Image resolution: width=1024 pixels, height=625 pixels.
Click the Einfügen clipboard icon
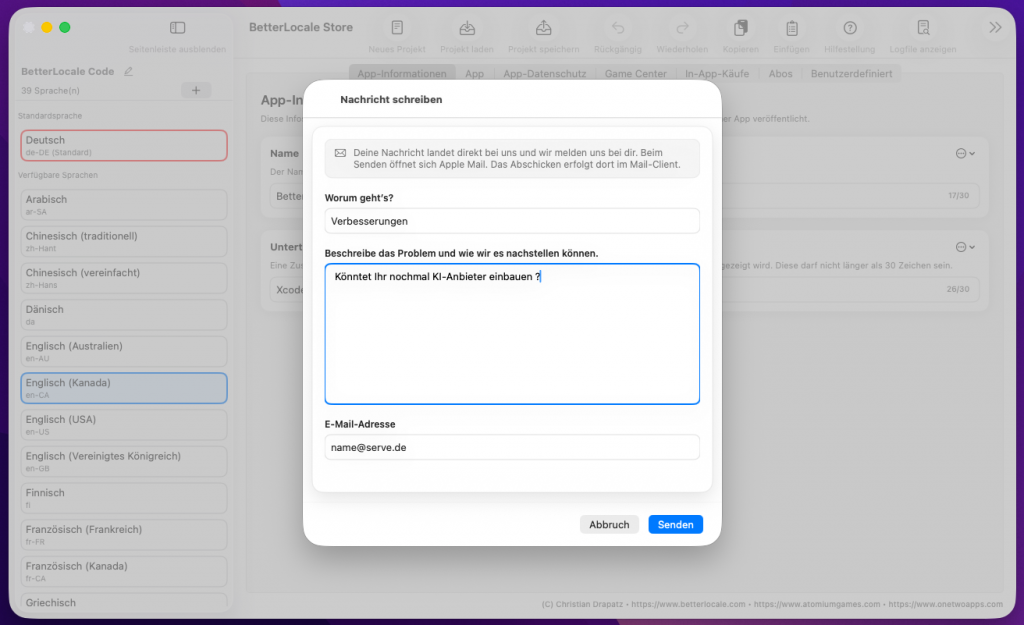(x=791, y=28)
